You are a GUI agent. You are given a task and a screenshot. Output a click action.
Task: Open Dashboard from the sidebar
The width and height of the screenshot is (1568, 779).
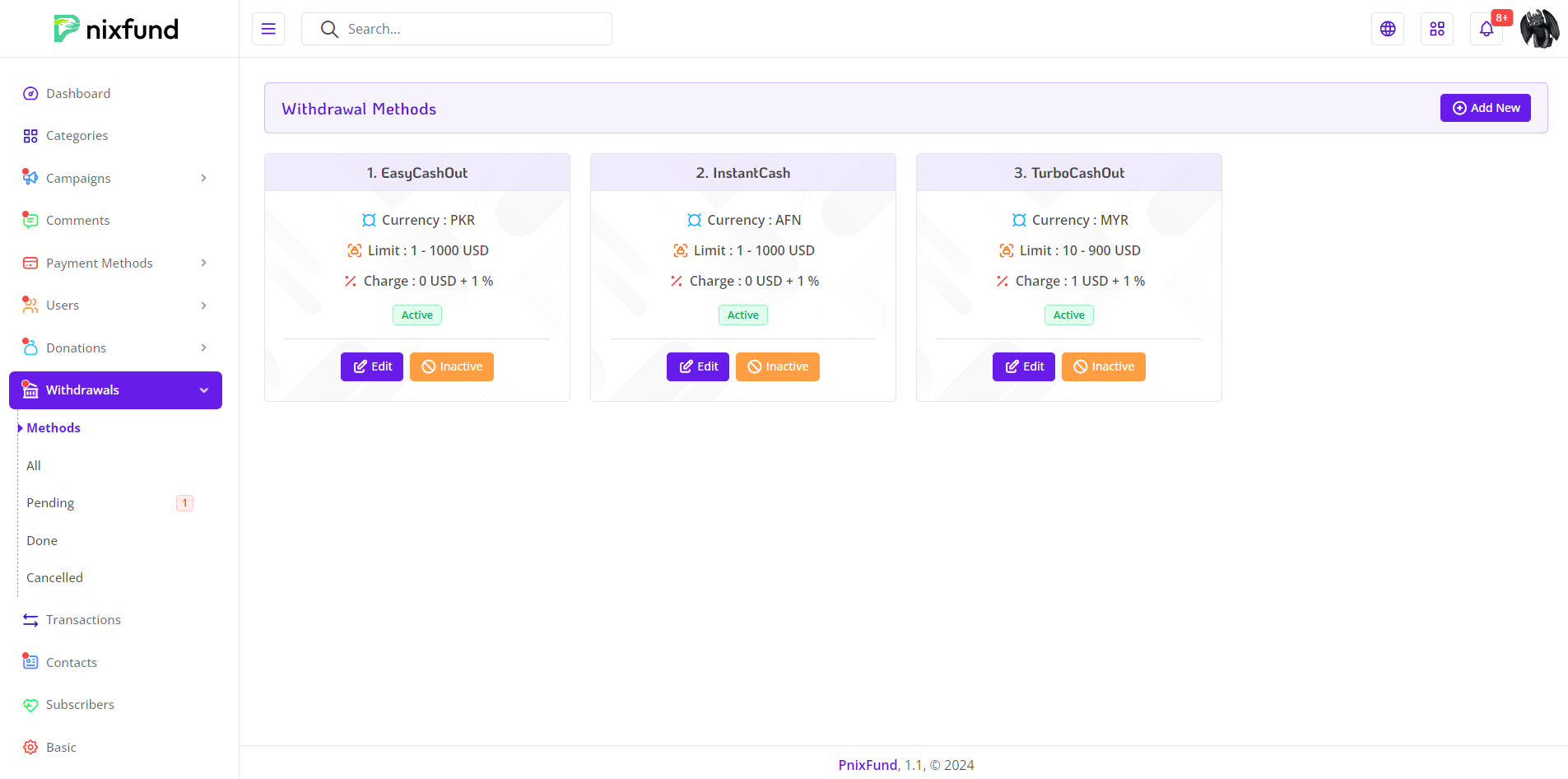point(78,94)
